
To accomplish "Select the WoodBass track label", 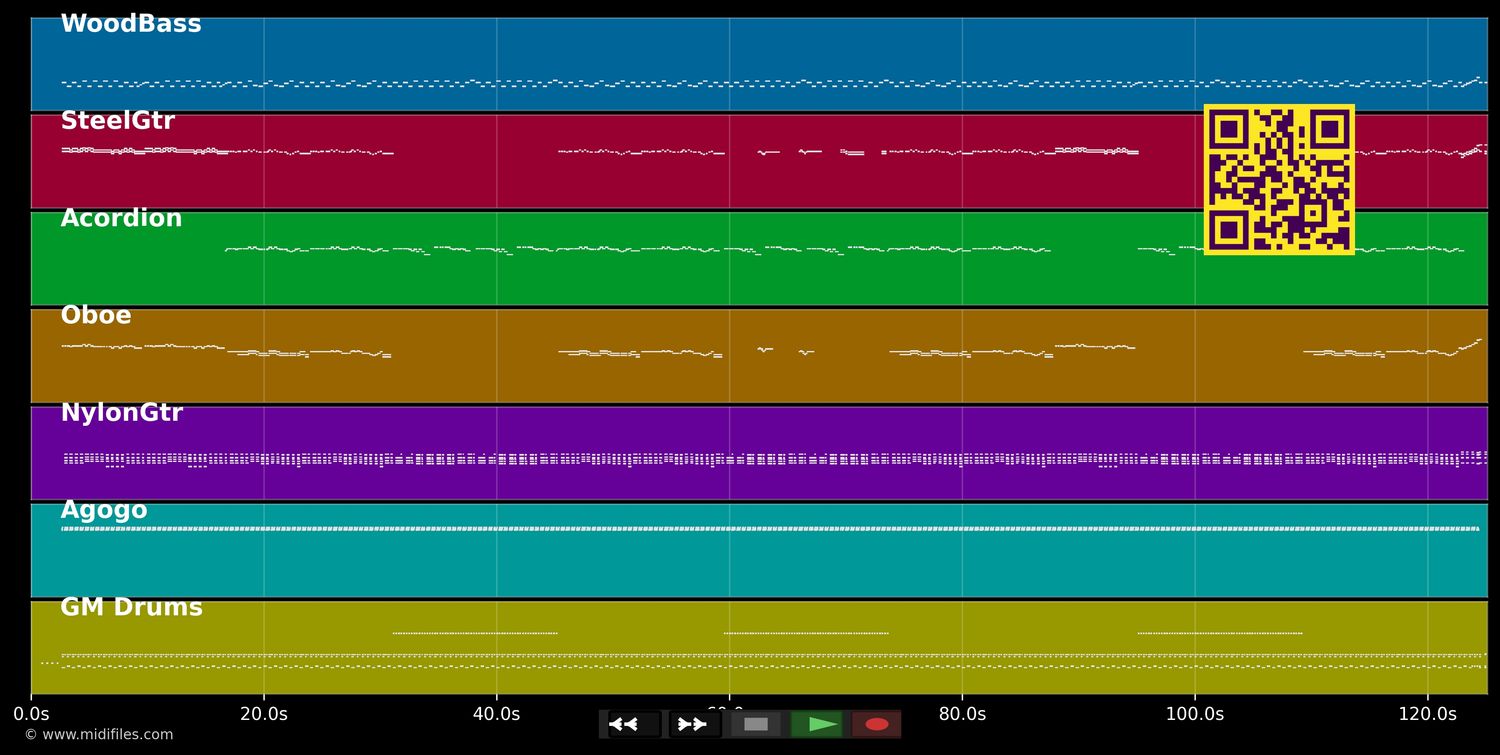I will (x=131, y=24).
